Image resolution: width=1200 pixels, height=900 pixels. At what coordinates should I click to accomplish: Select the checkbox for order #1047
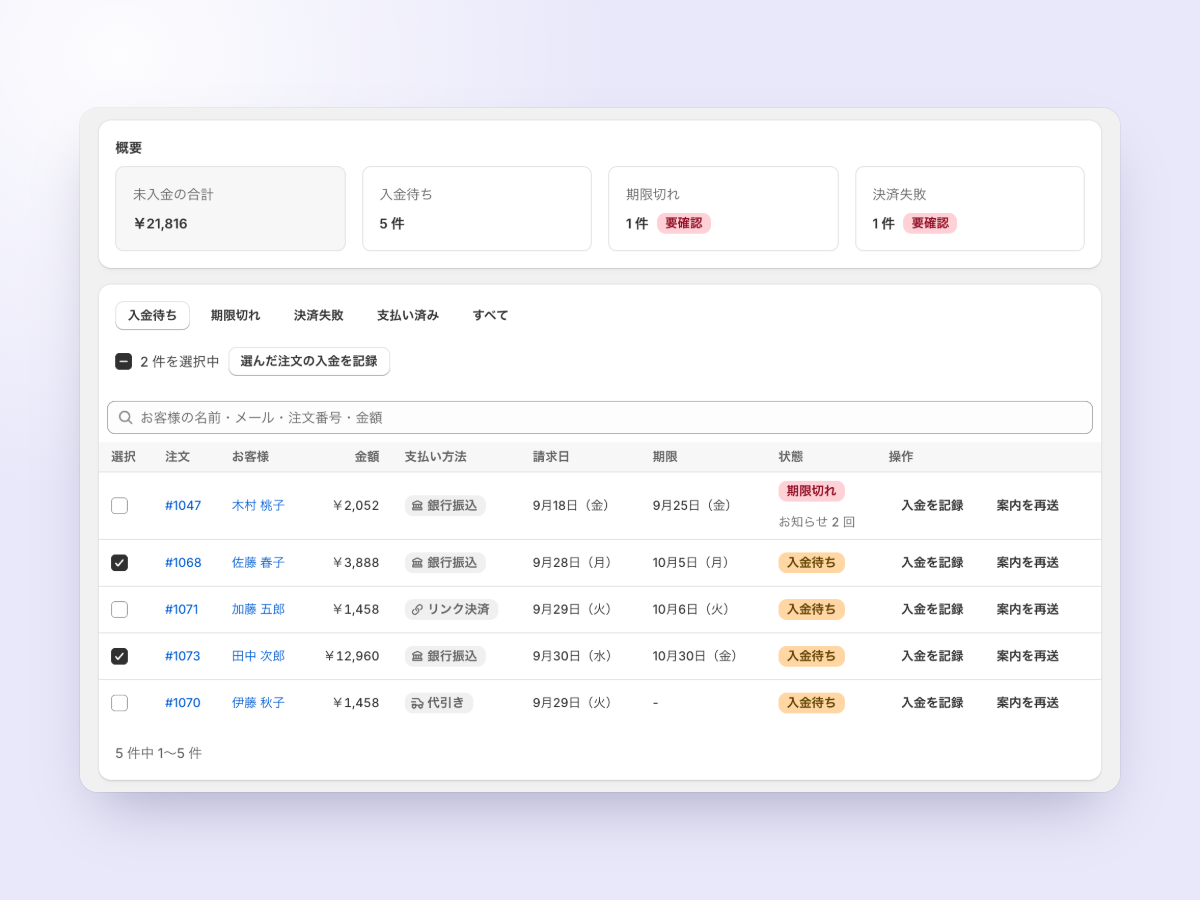[120, 506]
